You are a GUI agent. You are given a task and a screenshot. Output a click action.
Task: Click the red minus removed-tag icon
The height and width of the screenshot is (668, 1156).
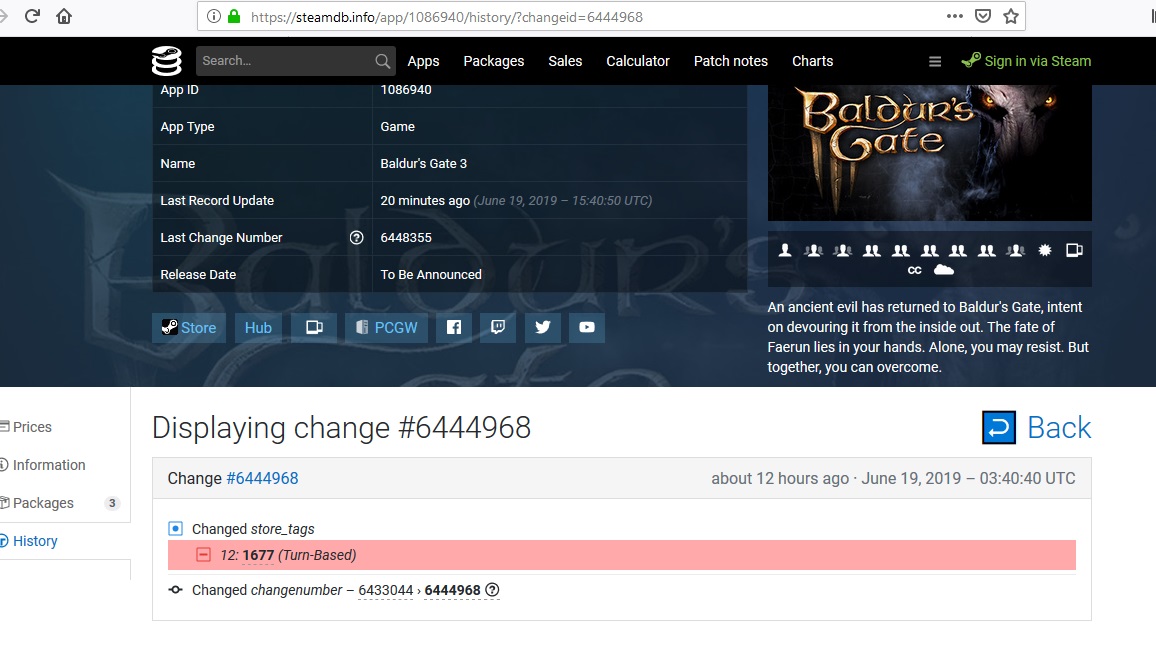click(203, 555)
